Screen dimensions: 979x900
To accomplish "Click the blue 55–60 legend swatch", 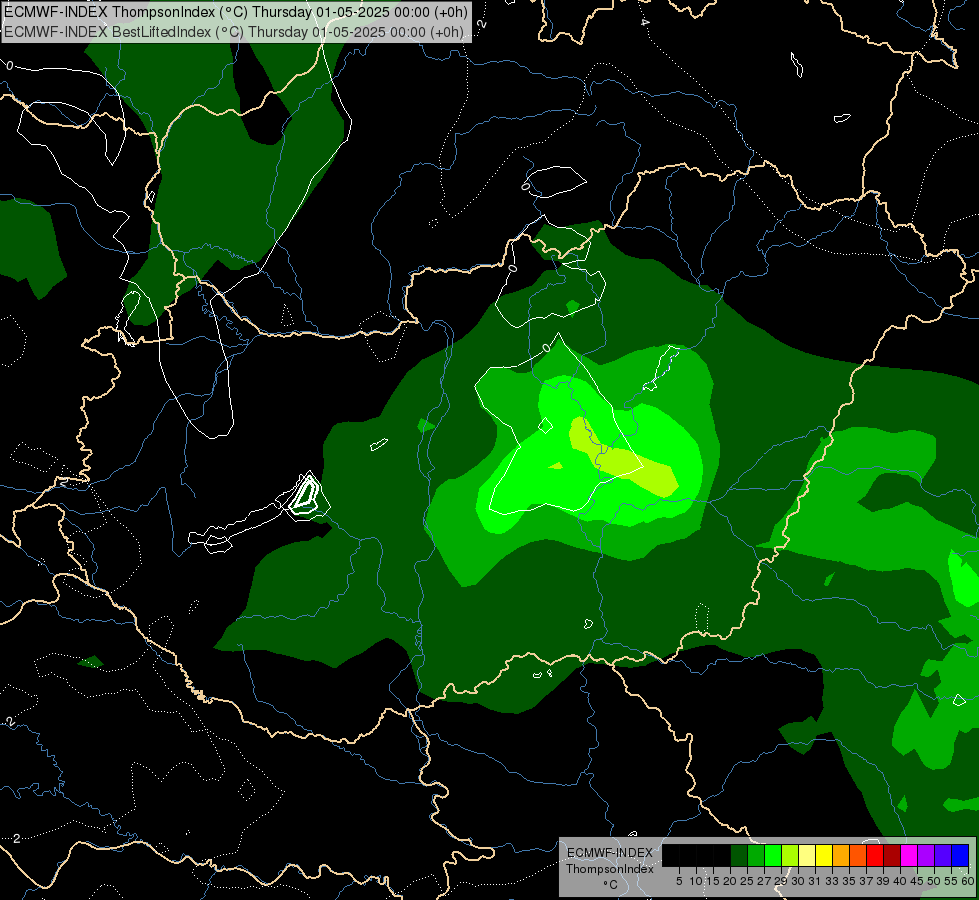I will tap(960, 855).
